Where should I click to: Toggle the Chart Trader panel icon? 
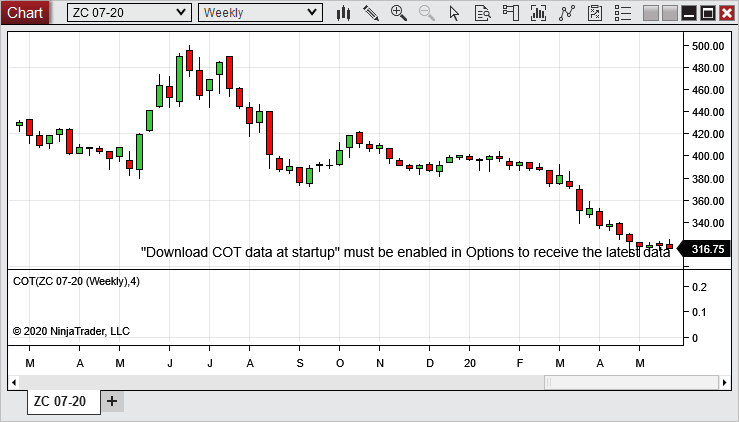pyautogui.click(x=510, y=13)
